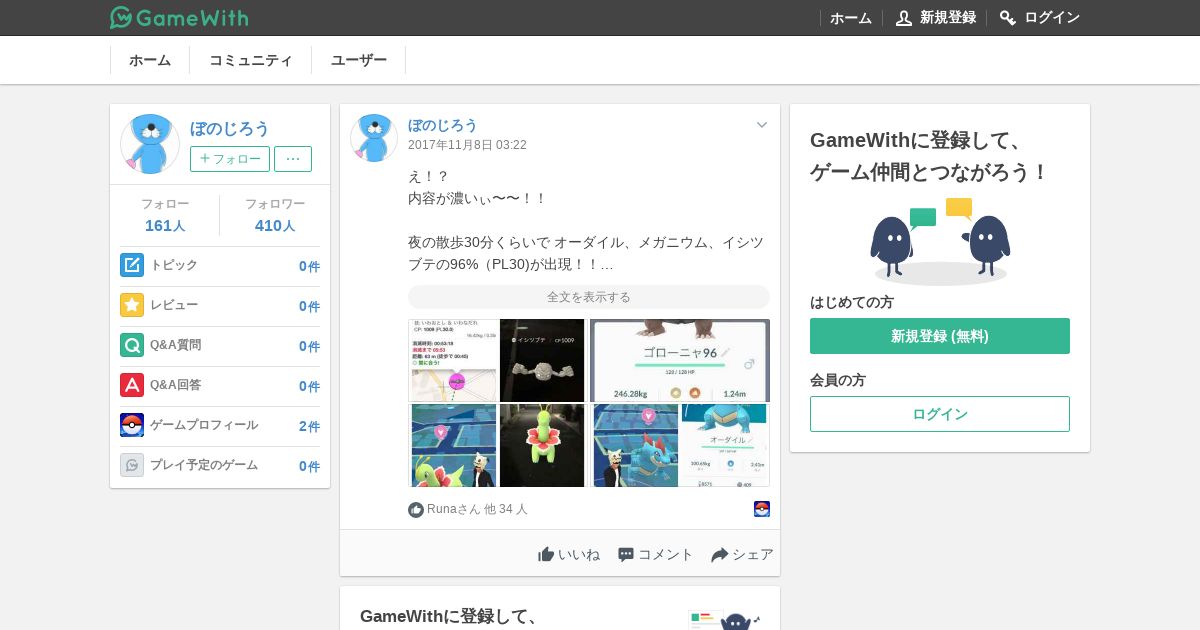Open ぽのじろう profile avatar in sidebar
Image resolution: width=1200 pixels, height=630 pixels.
coord(150,144)
